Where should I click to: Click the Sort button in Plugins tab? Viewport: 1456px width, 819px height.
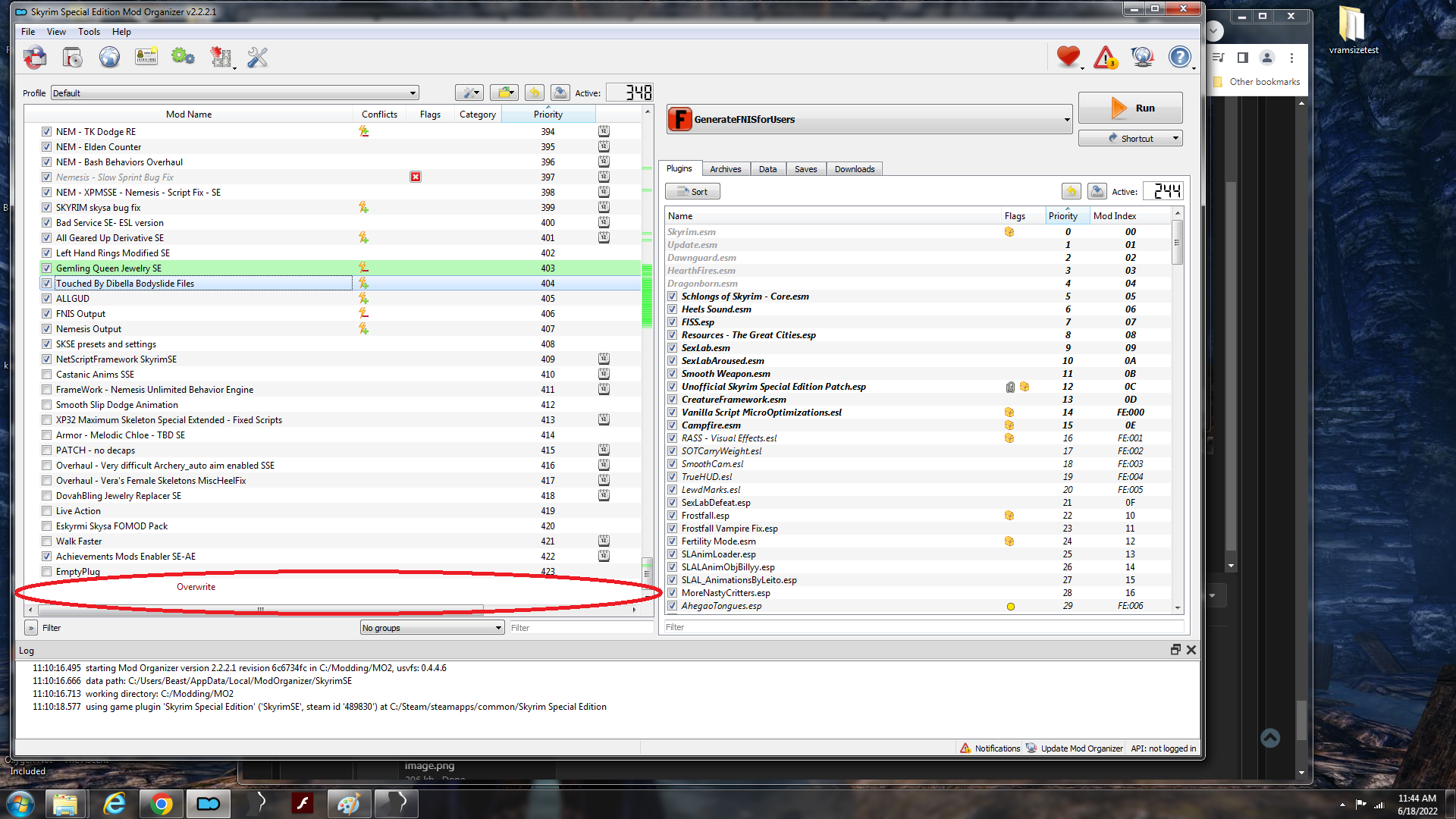(x=692, y=192)
